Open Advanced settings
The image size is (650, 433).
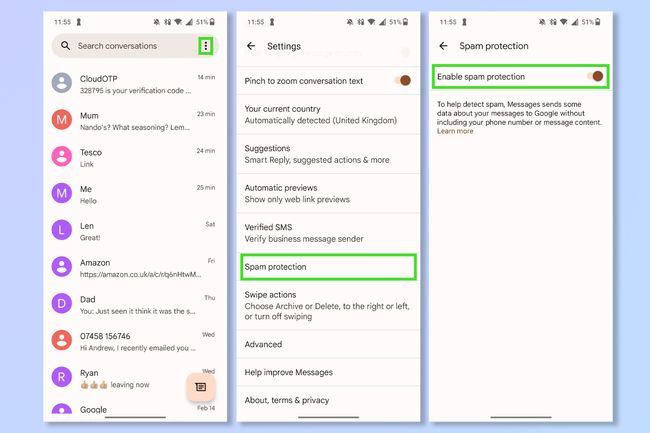click(328, 344)
